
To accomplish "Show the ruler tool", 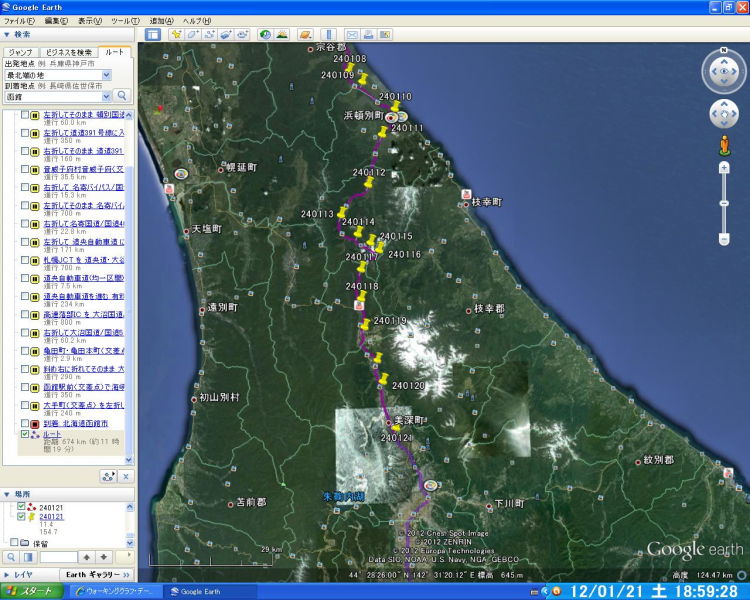I will 329,34.
